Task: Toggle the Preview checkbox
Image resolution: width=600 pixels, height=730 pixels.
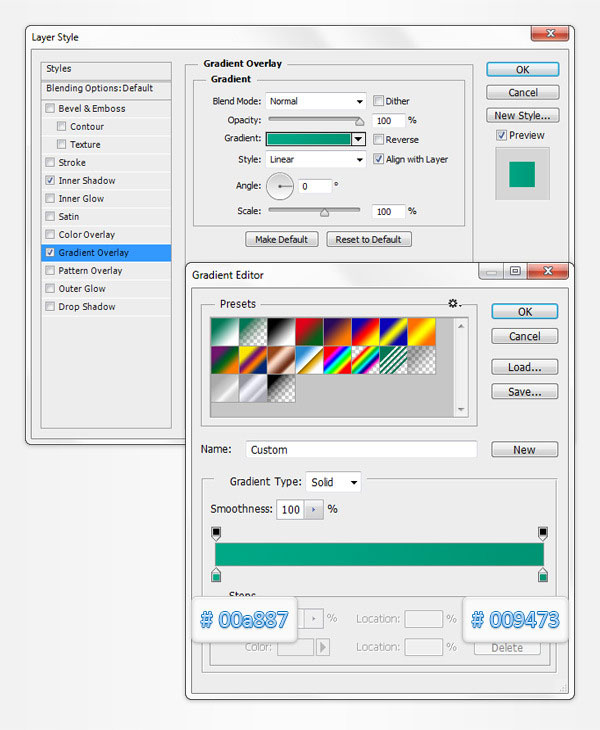Action: click(501, 135)
